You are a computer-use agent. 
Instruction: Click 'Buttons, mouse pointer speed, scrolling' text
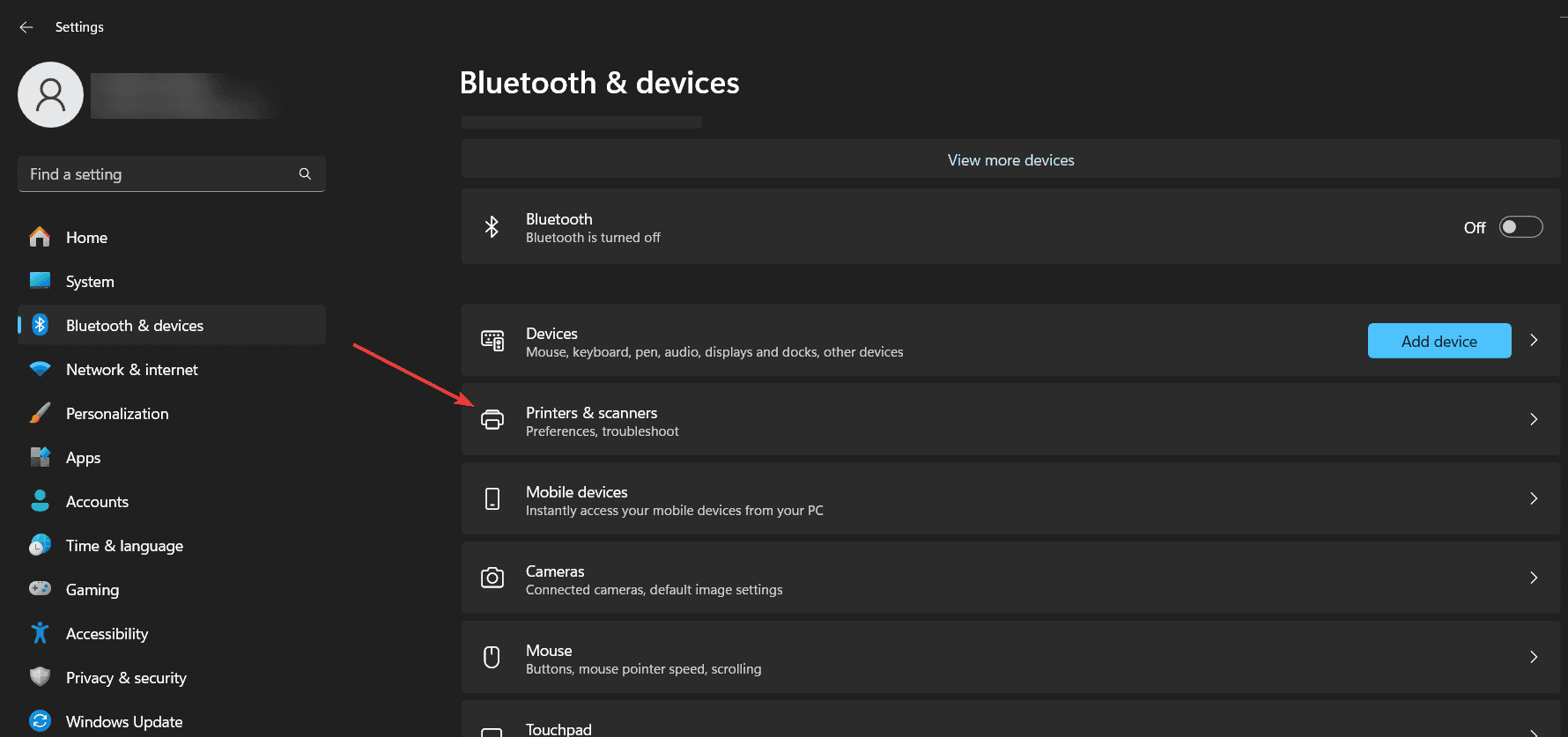point(643,669)
